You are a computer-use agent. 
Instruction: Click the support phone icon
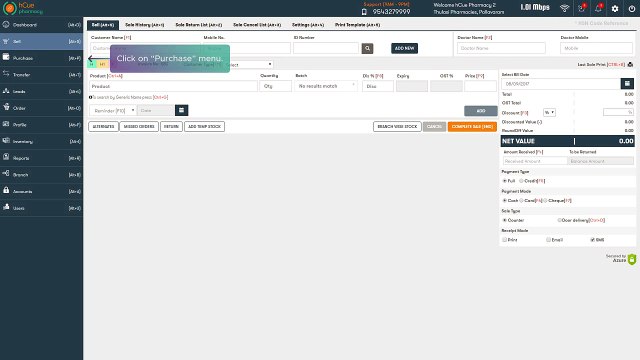[364, 12]
